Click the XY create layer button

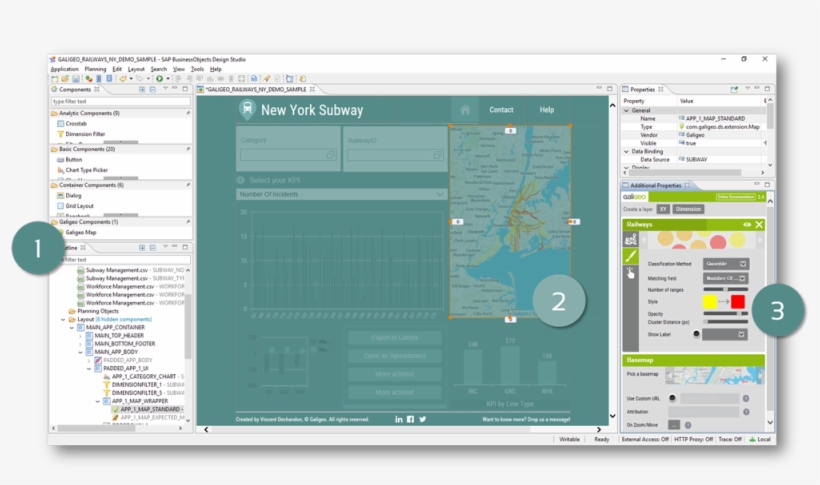point(663,209)
